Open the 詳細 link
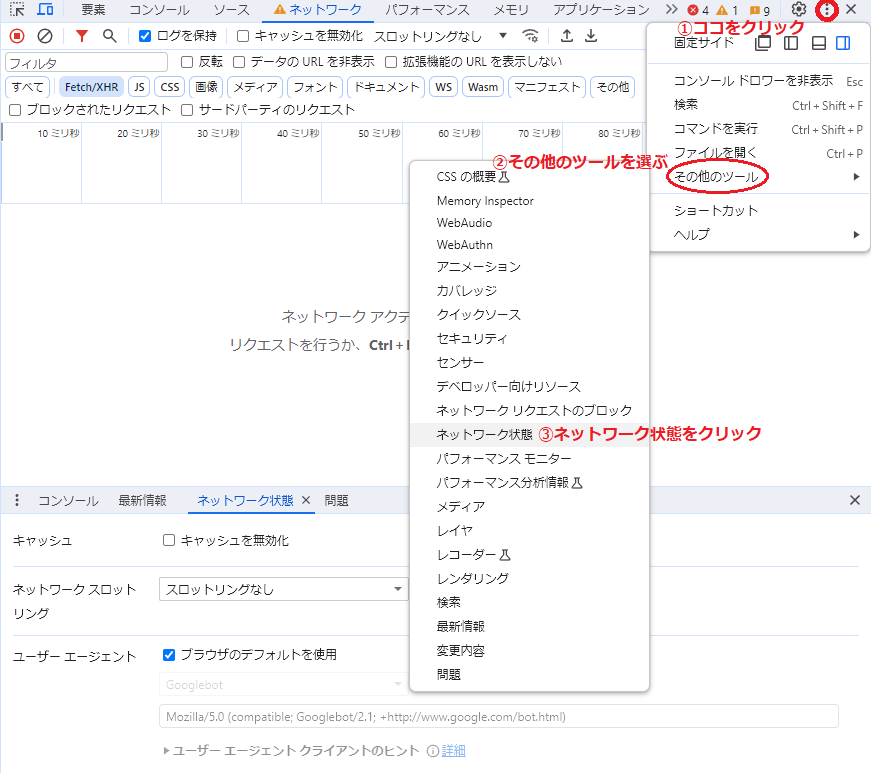This screenshot has width=871, height=773. click(453, 750)
